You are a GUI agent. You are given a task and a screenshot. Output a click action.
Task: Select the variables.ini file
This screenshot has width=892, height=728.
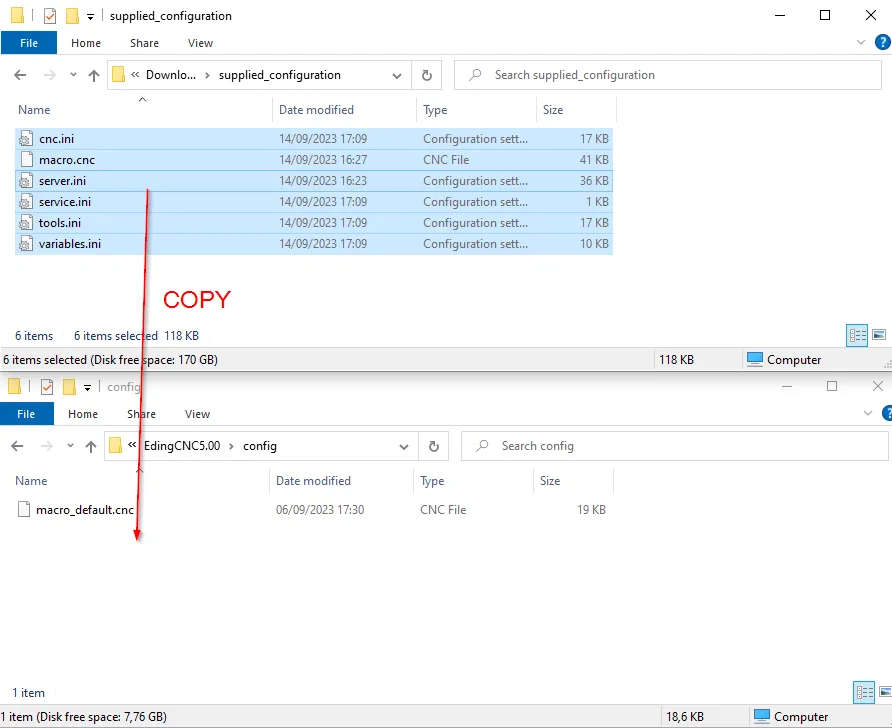314,244
